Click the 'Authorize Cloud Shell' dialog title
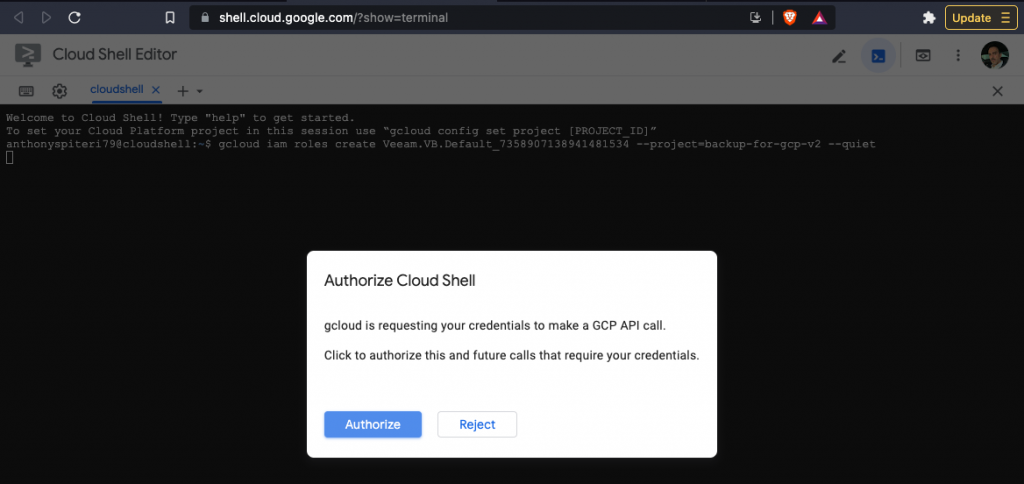1024x484 pixels. coord(400,281)
